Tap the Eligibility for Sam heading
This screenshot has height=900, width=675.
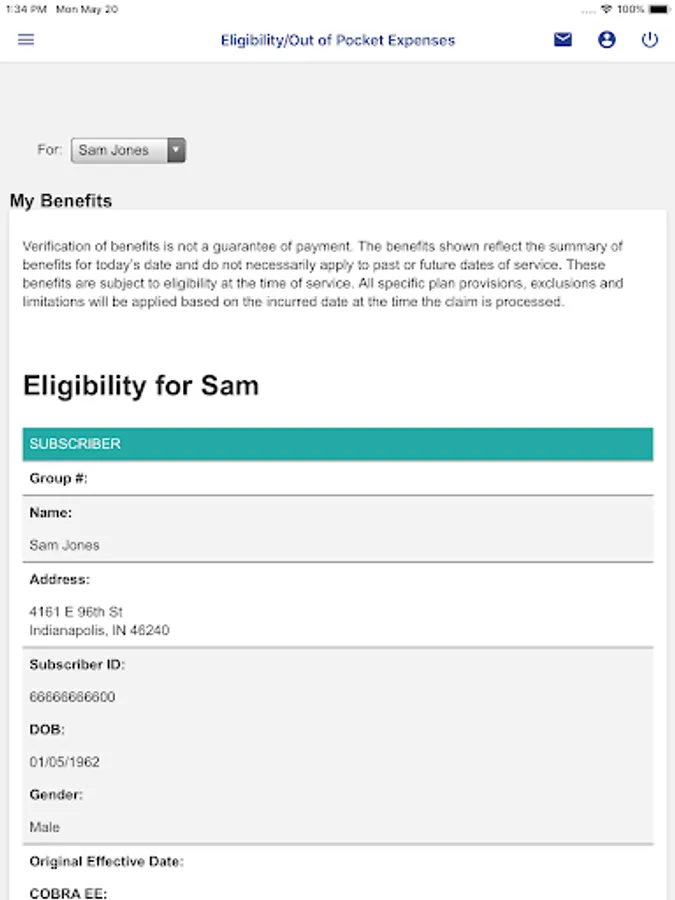141,386
